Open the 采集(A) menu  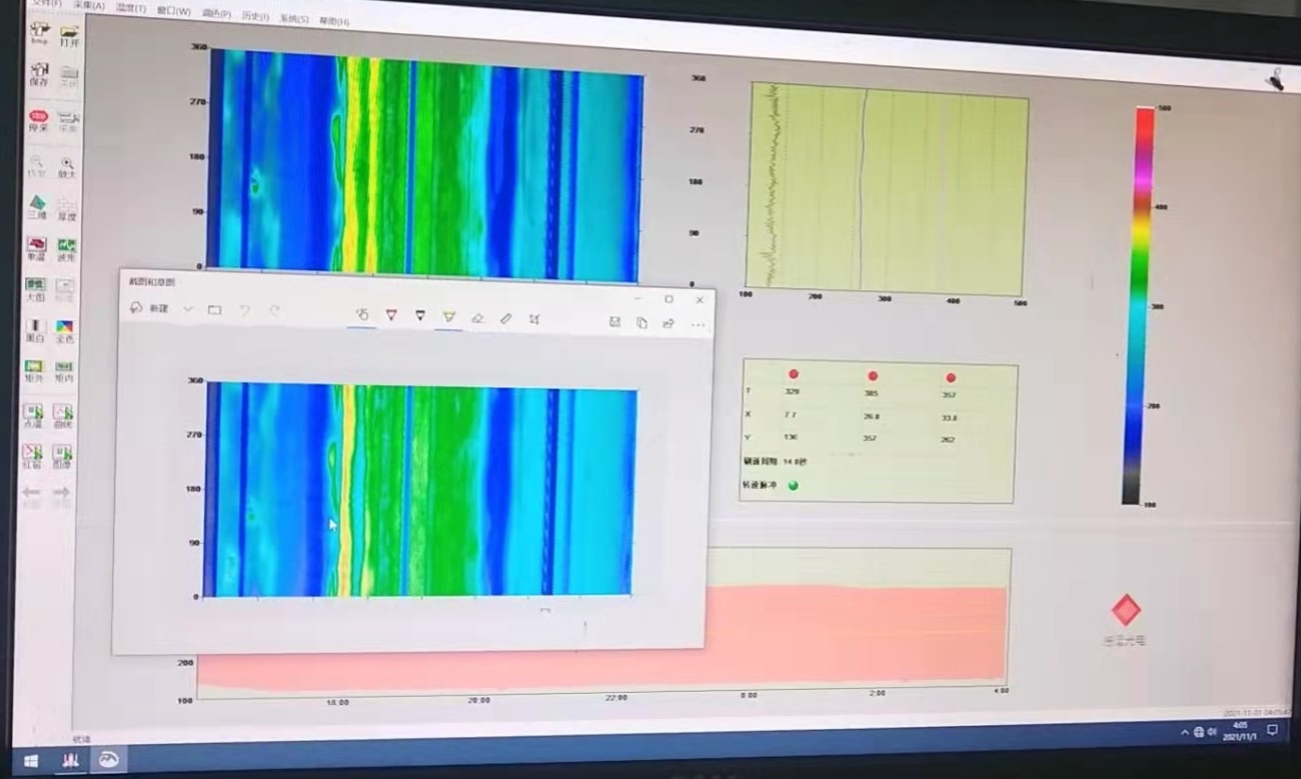click(89, 6)
